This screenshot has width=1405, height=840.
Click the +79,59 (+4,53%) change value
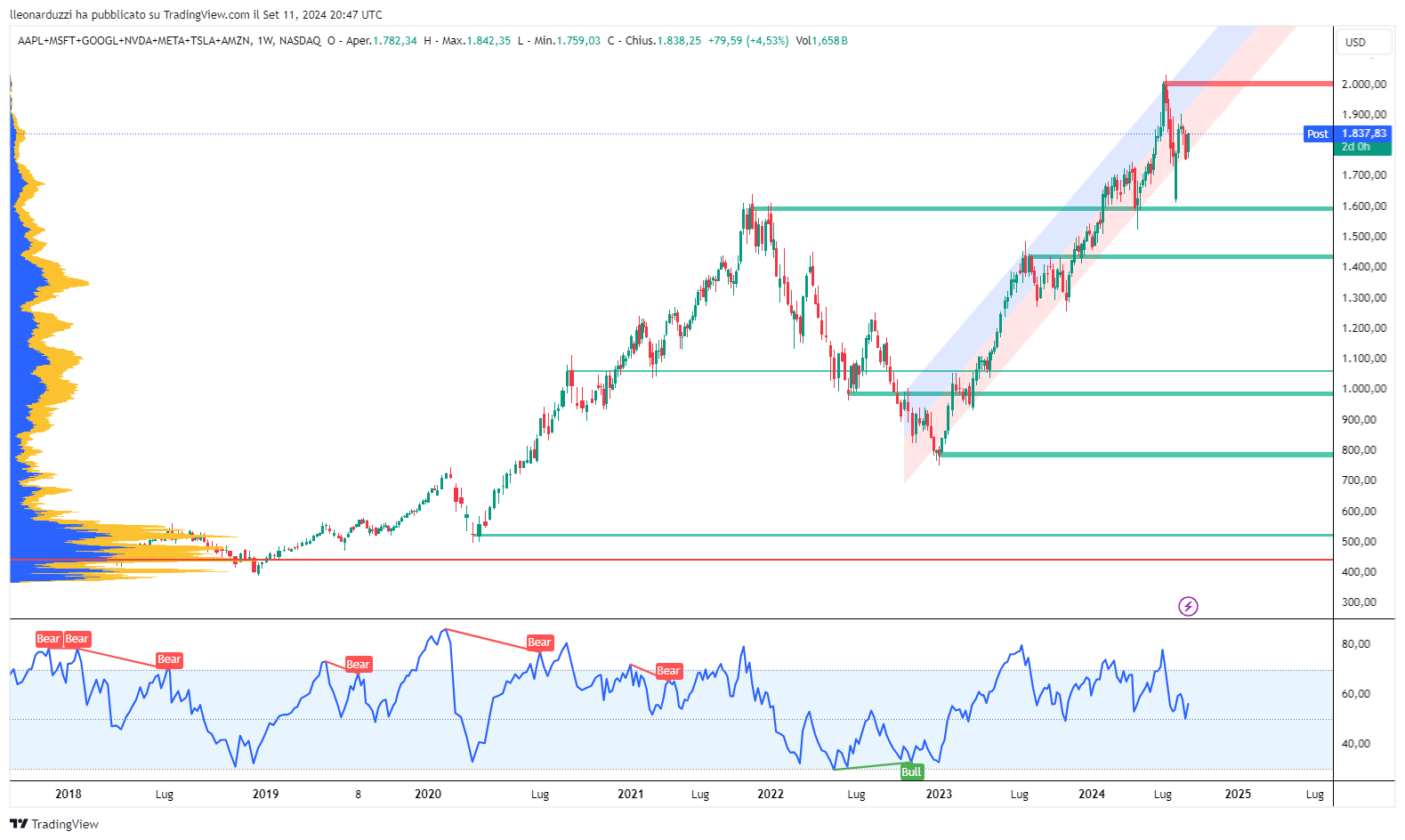click(748, 41)
